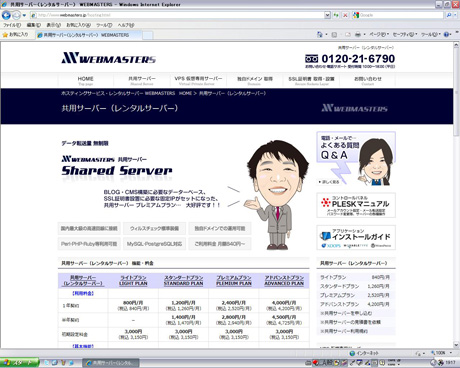
Task: Expand the address bar history dropdown
Action: pyautogui.click(x=327, y=15)
